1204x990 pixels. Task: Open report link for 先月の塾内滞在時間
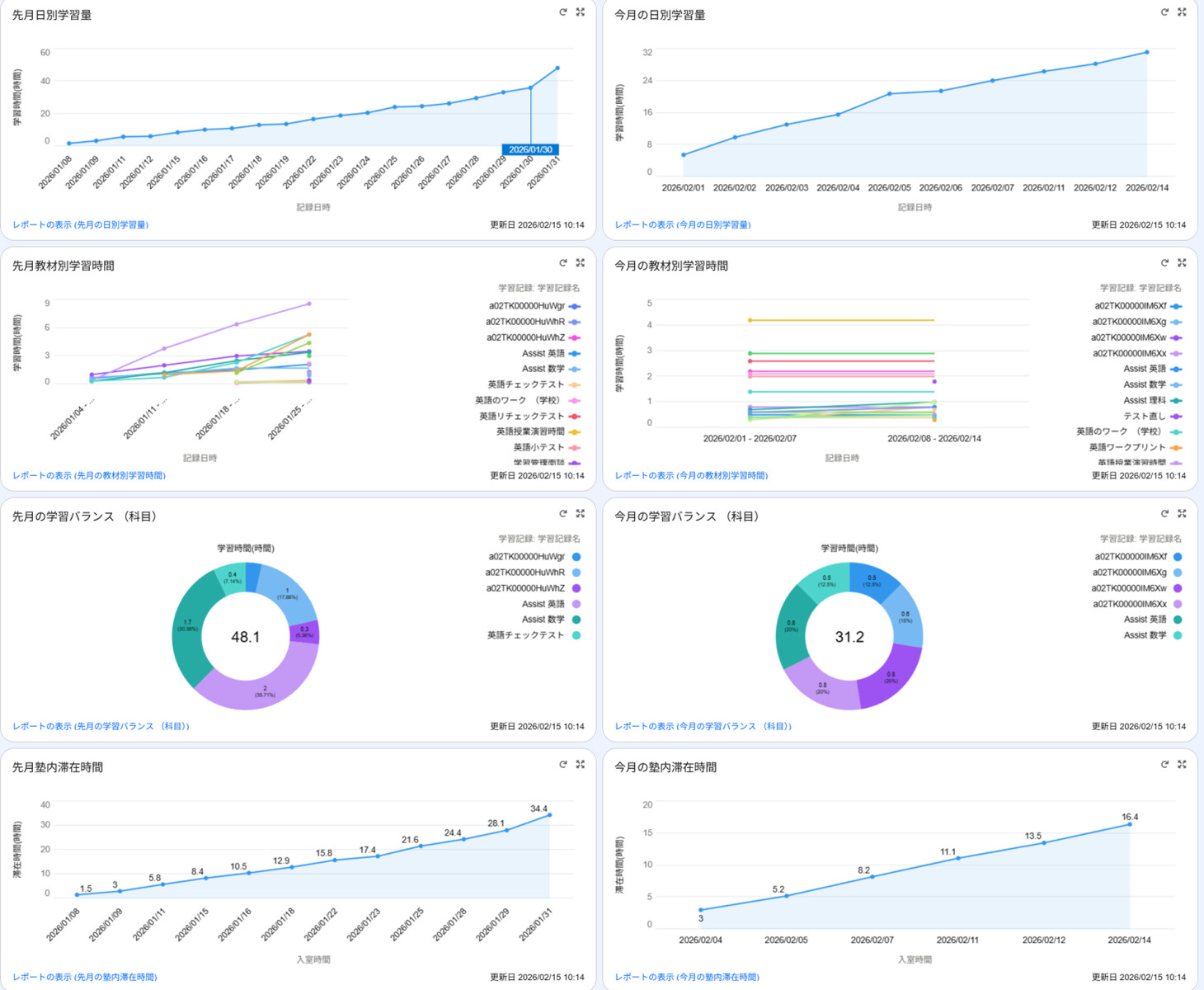(x=85, y=977)
